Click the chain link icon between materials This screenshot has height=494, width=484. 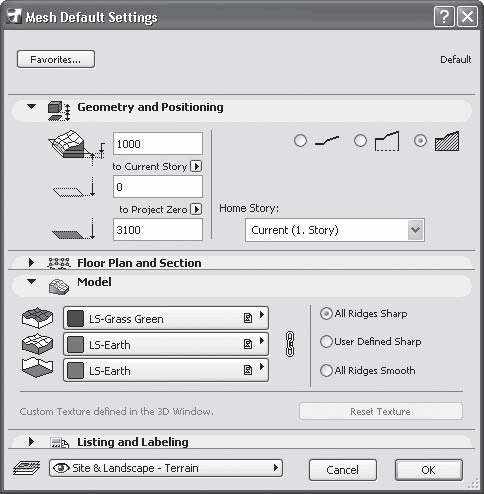coord(290,344)
